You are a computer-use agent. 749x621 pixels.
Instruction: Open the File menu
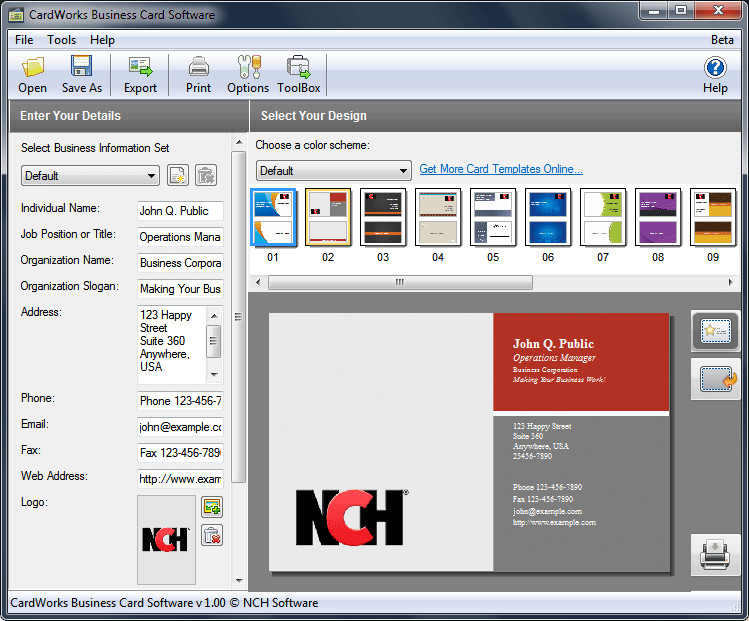coord(24,40)
